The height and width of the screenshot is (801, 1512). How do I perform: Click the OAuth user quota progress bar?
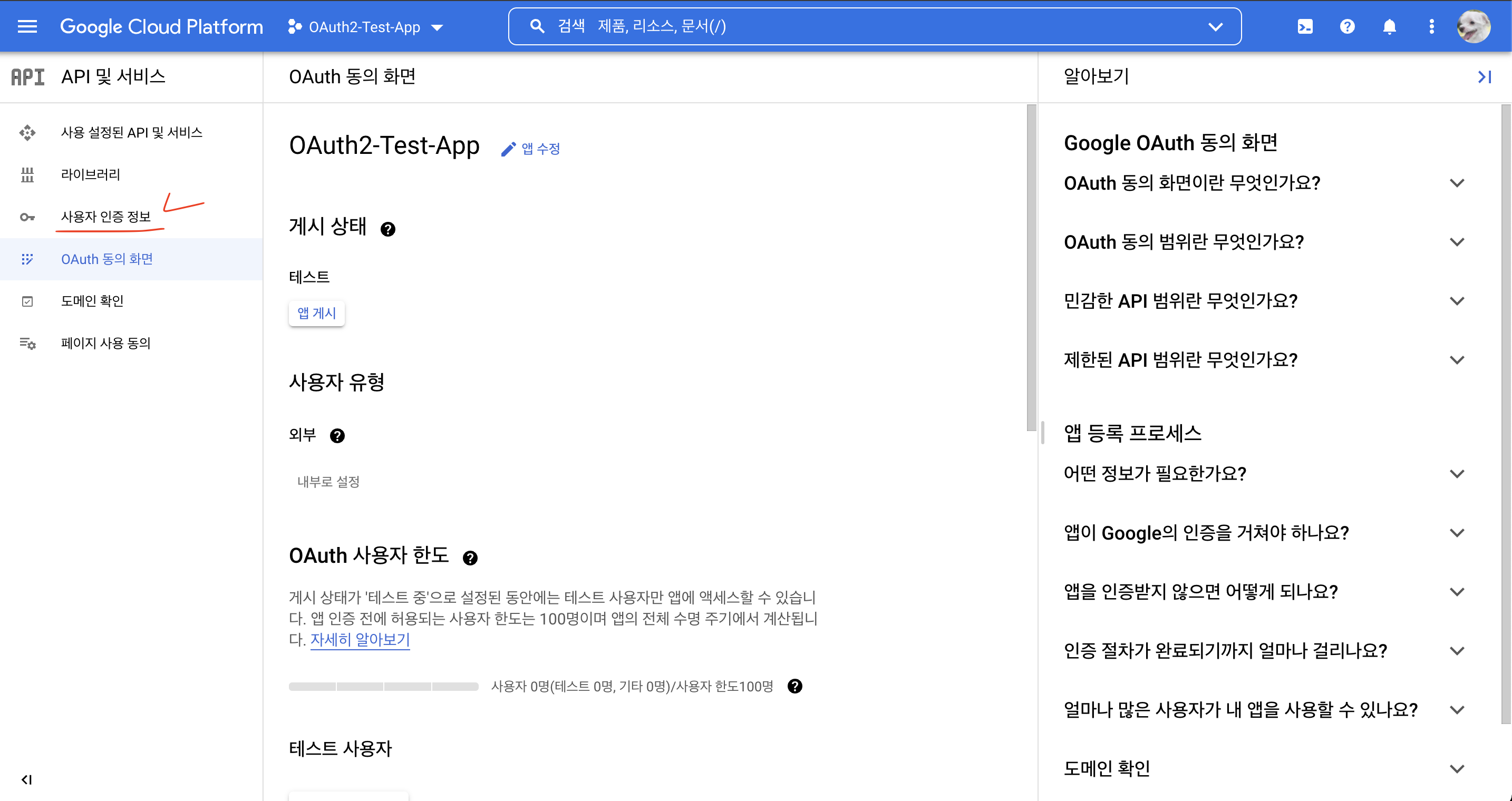click(x=383, y=686)
